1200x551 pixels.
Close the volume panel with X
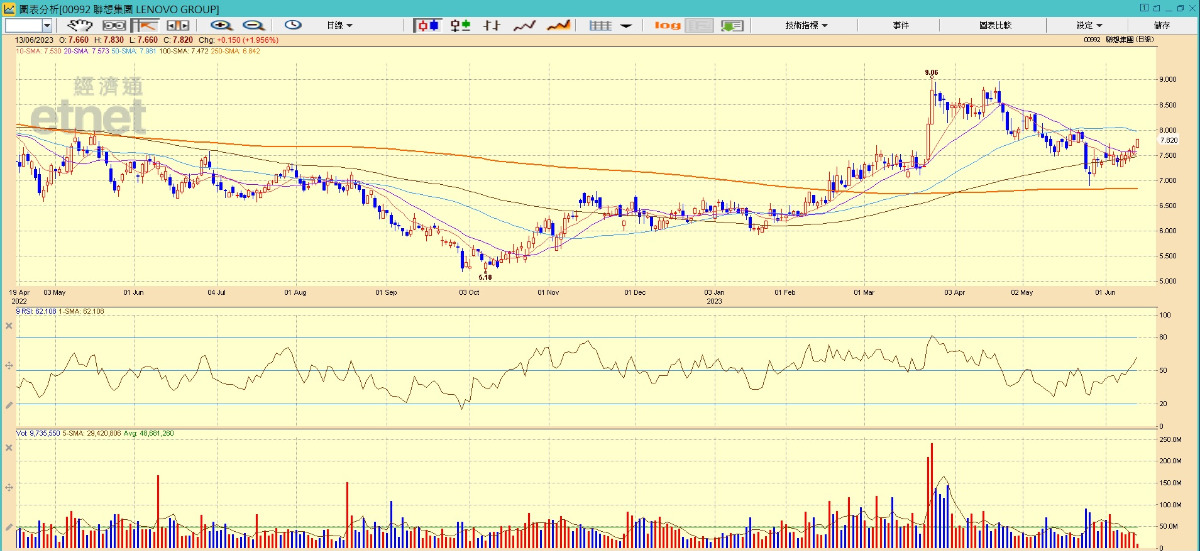pos(9,446)
